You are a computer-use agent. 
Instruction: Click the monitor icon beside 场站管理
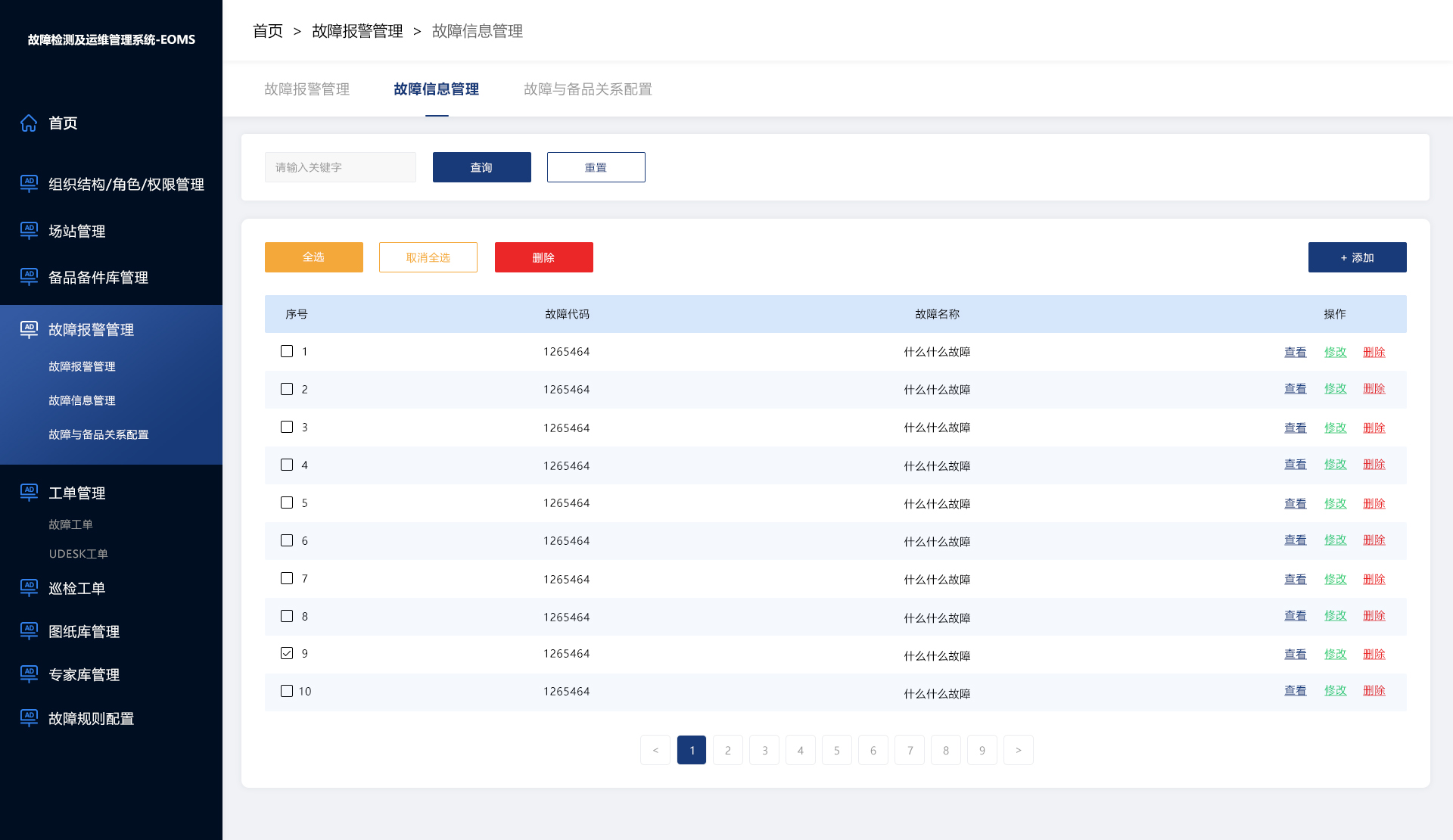29,231
